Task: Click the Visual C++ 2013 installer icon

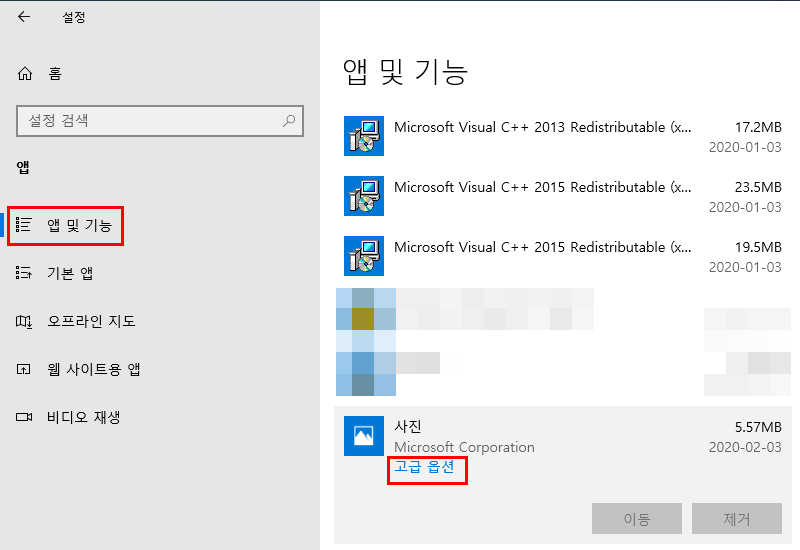Action: (x=364, y=136)
